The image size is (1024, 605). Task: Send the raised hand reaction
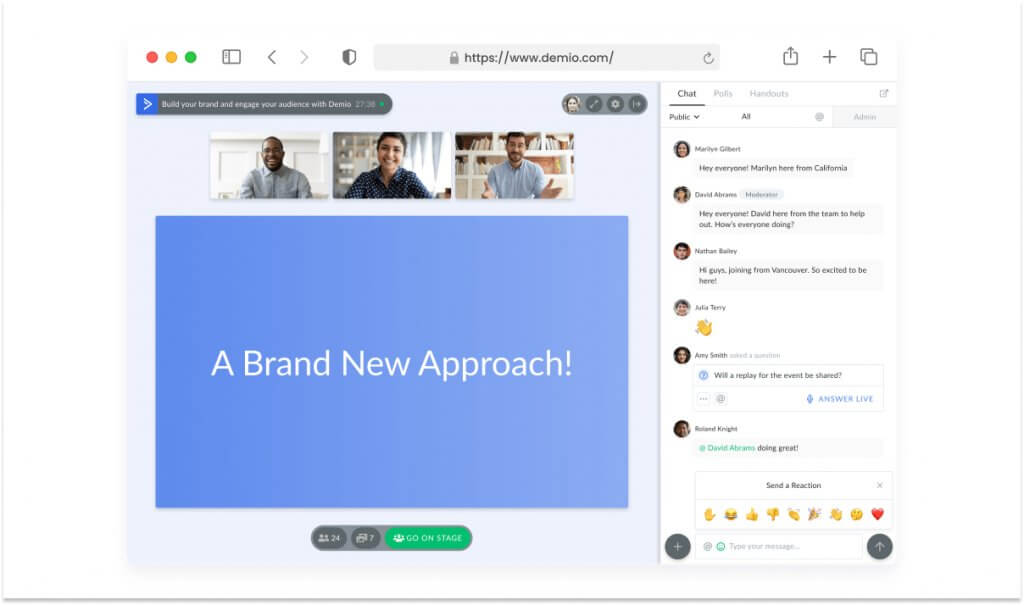coord(709,515)
